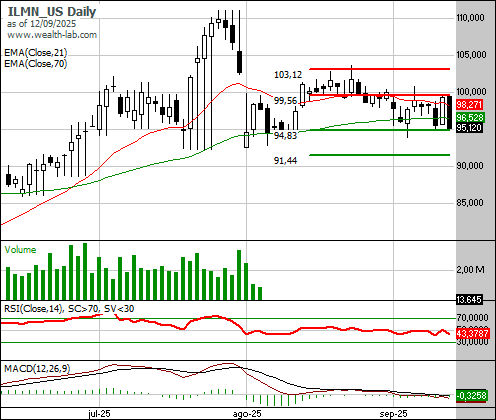
Task: Click the 105,000 price axis label
Action: click(x=471, y=54)
